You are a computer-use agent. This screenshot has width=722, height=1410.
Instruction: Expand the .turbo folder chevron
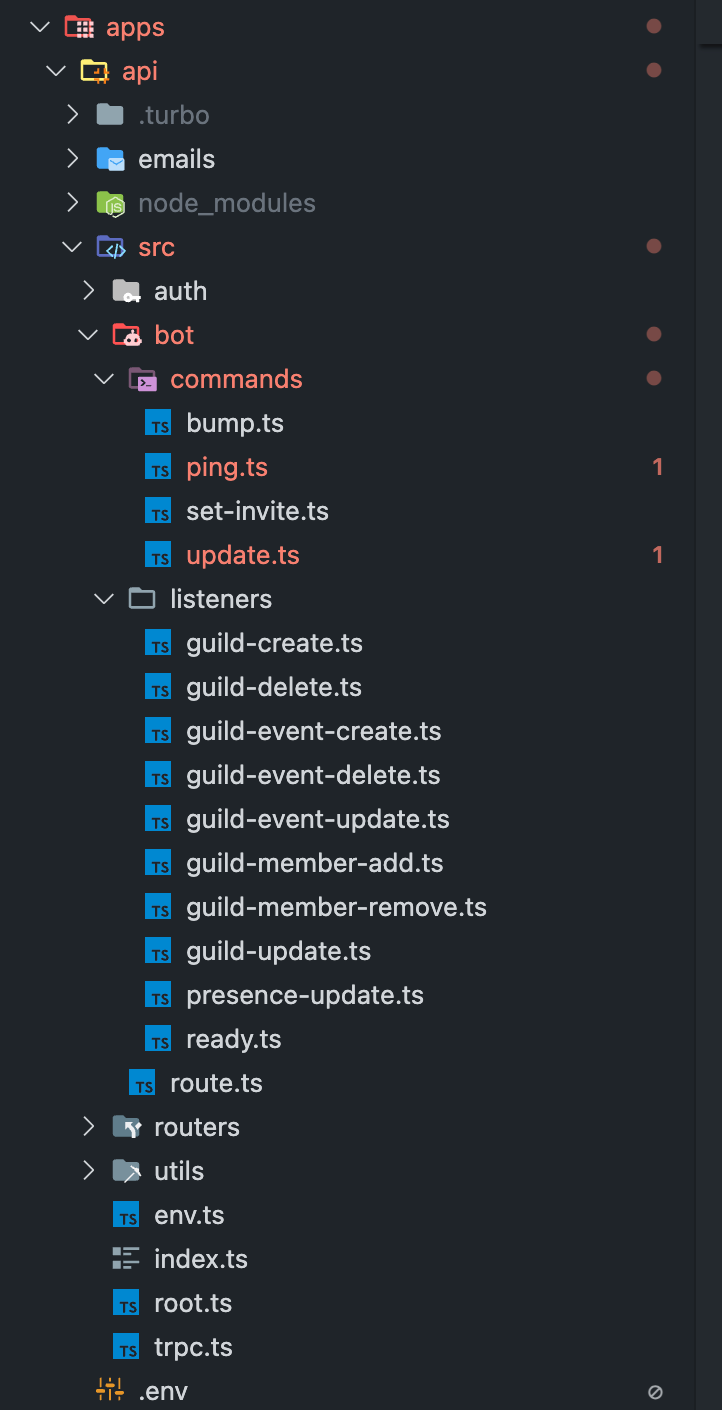pyautogui.click(x=72, y=115)
